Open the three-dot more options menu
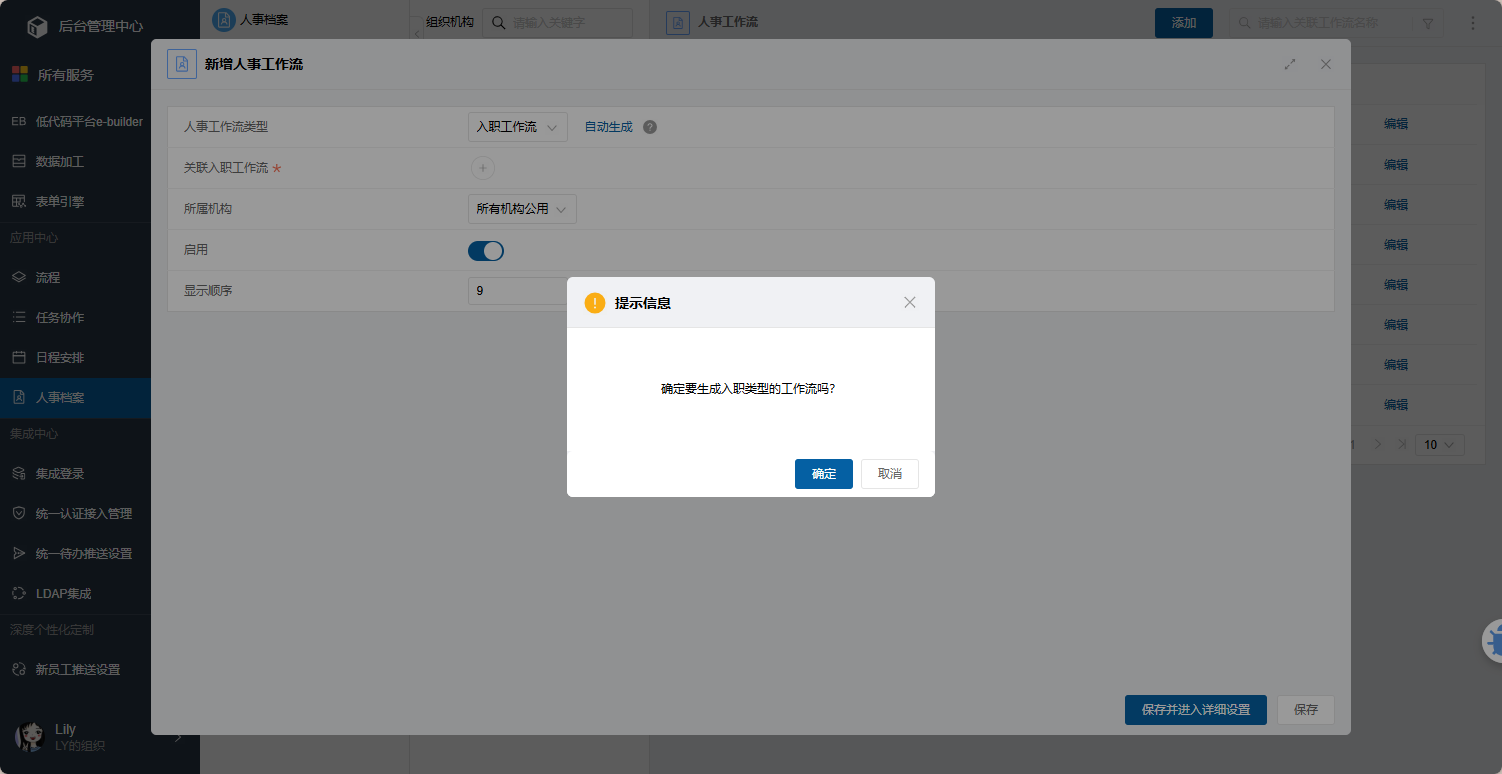The image size is (1502, 774). [x=1473, y=23]
